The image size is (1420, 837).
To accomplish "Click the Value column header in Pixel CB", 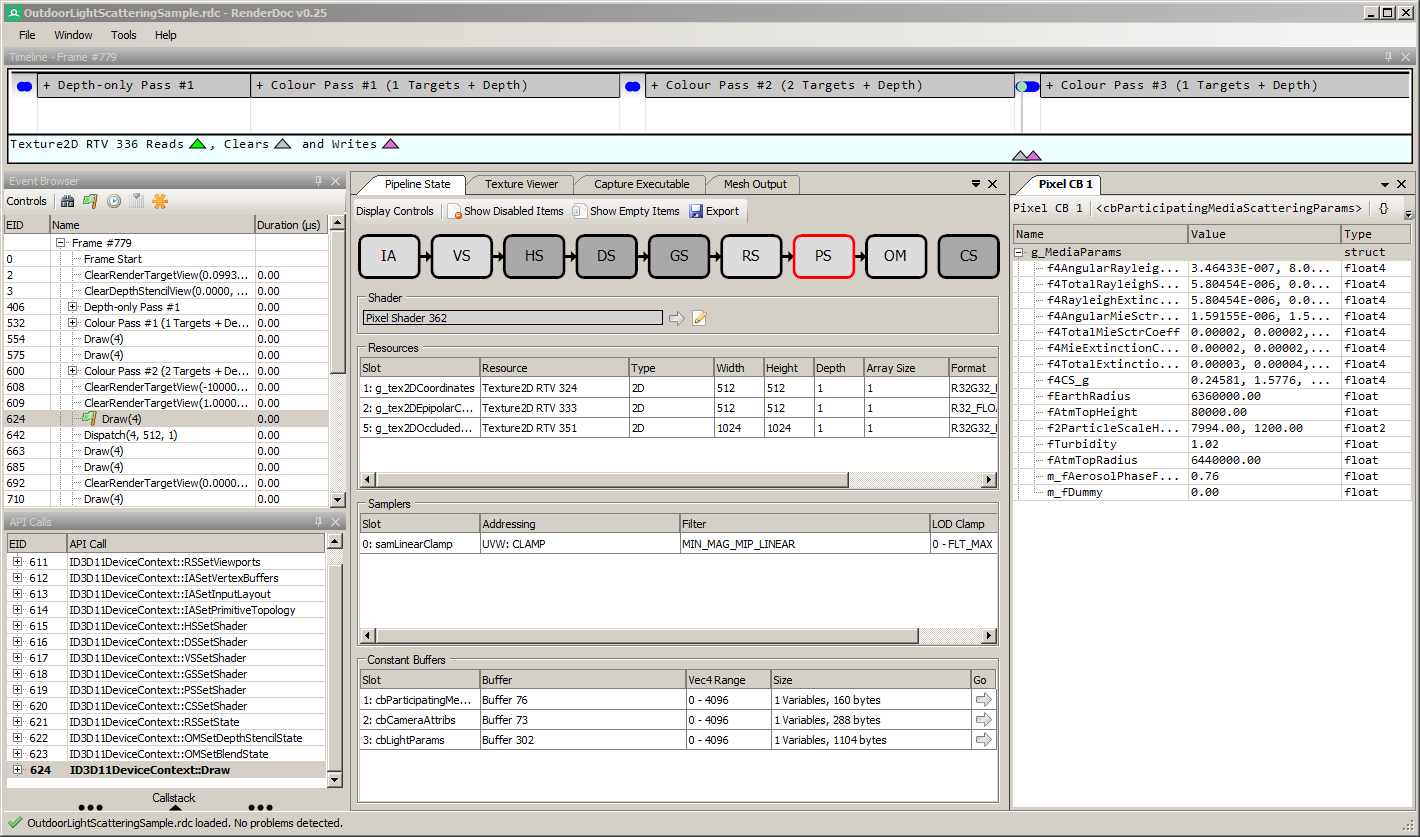I will (x=1264, y=234).
